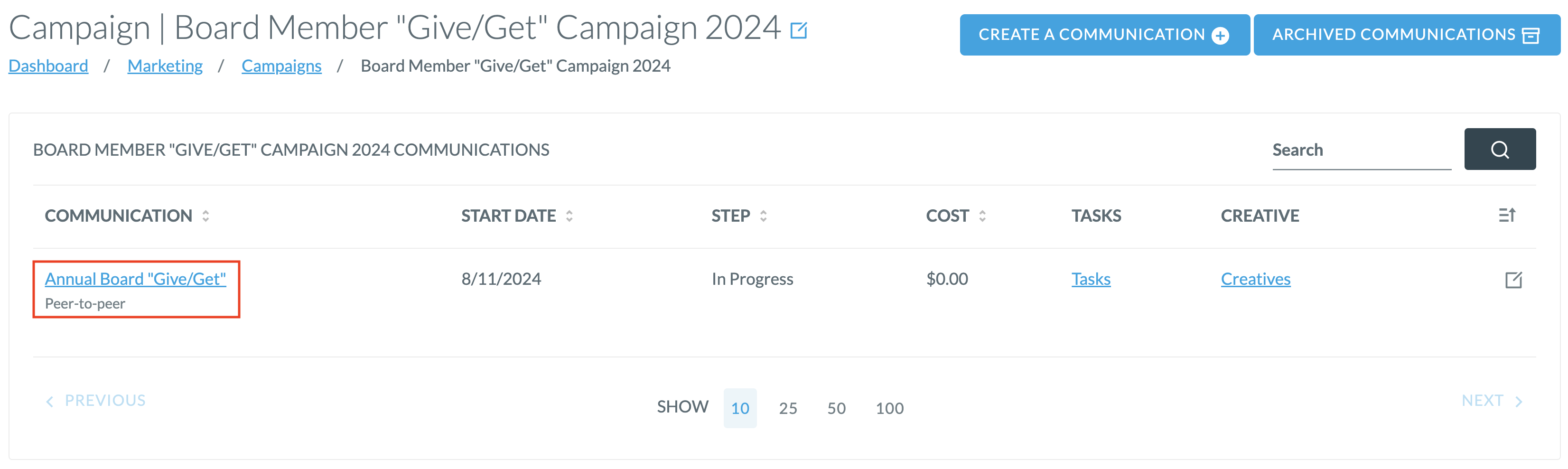Click into the Search input field
Screen dimensions: 1568x469
tap(1361, 150)
